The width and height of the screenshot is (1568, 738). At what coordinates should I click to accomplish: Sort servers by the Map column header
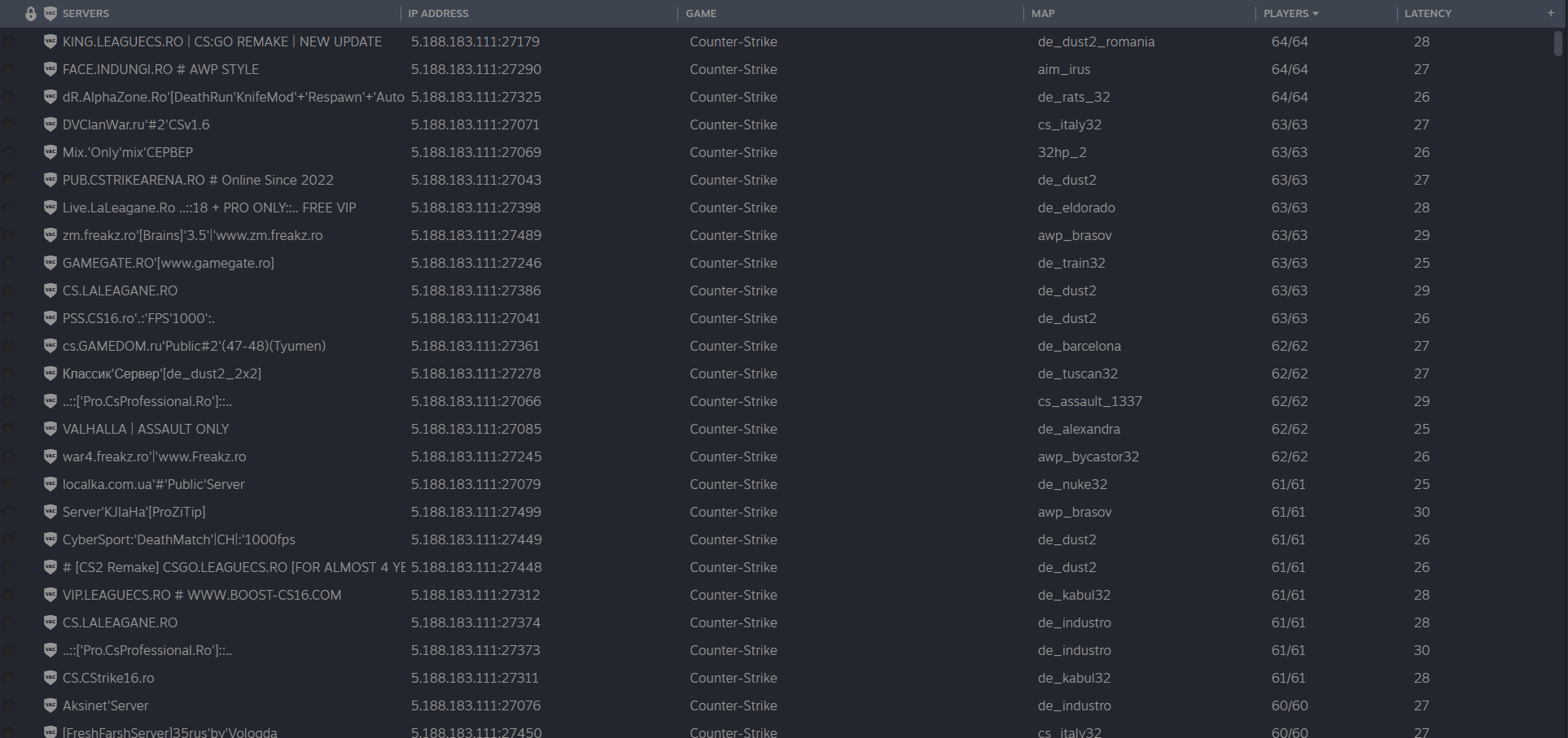[1043, 13]
